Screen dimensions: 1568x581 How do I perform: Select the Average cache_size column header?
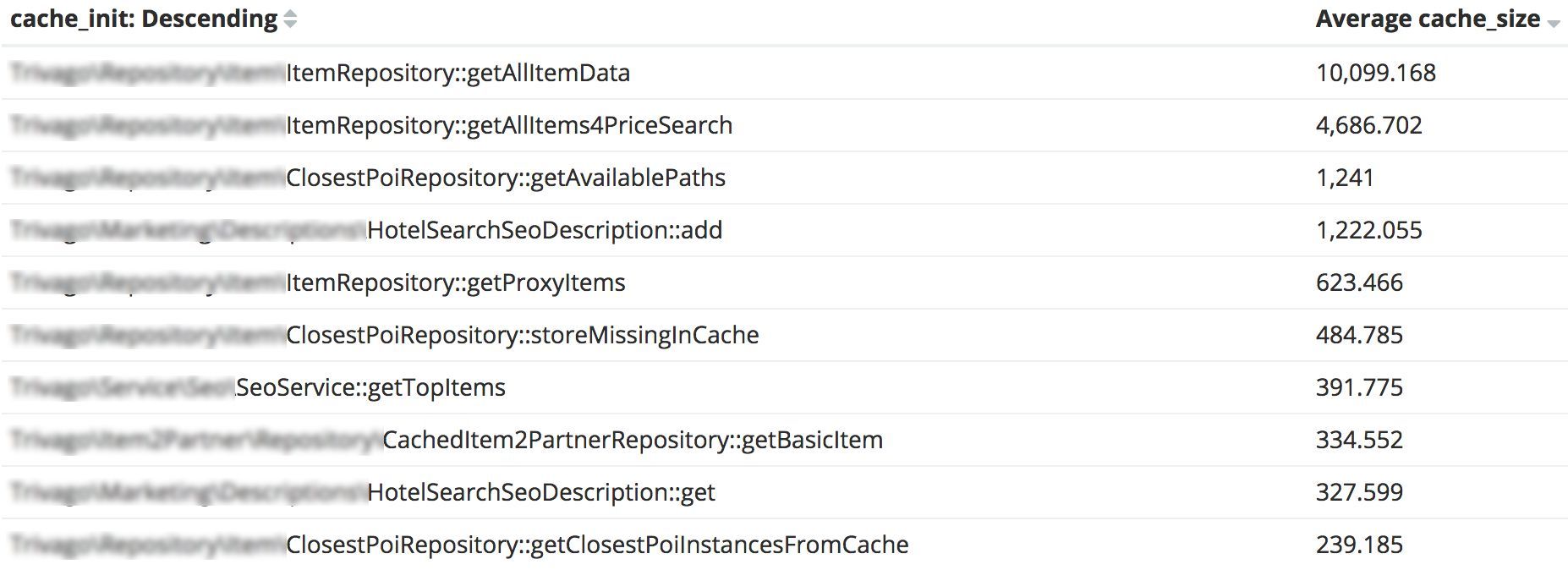[x=1426, y=17]
